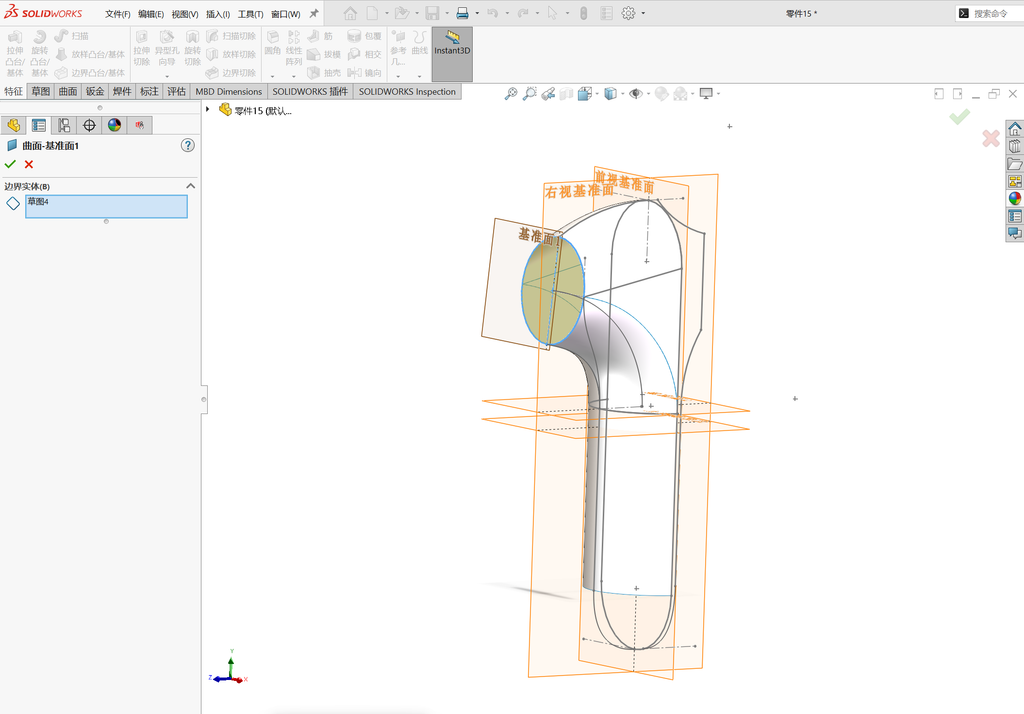Open the Design Library task pane icon
The height and width of the screenshot is (714, 1024).
[x=1015, y=146]
